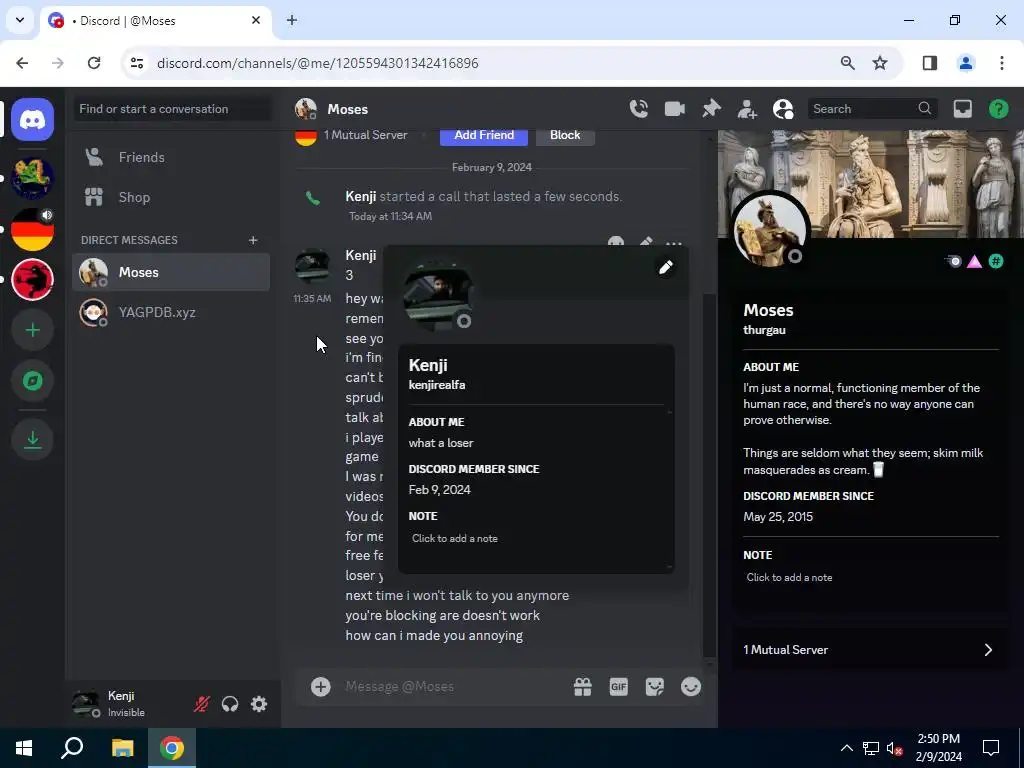Open the inbox icon
The width and height of the screenshot is (1024, 768).
[x=963, y=108]
